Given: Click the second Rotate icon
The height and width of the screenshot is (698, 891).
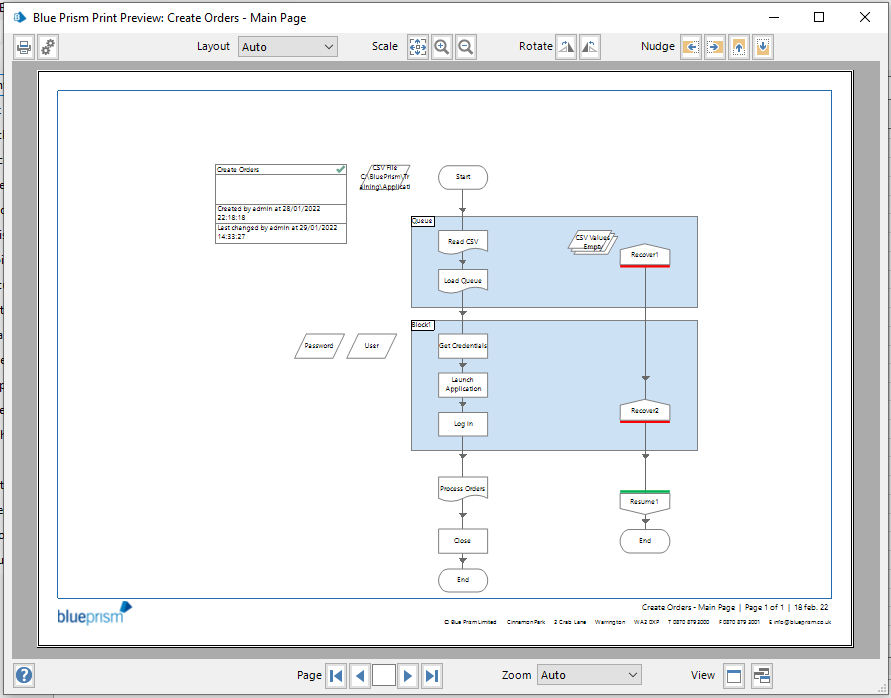Looking at the screenshot, I should coord(590,47).
